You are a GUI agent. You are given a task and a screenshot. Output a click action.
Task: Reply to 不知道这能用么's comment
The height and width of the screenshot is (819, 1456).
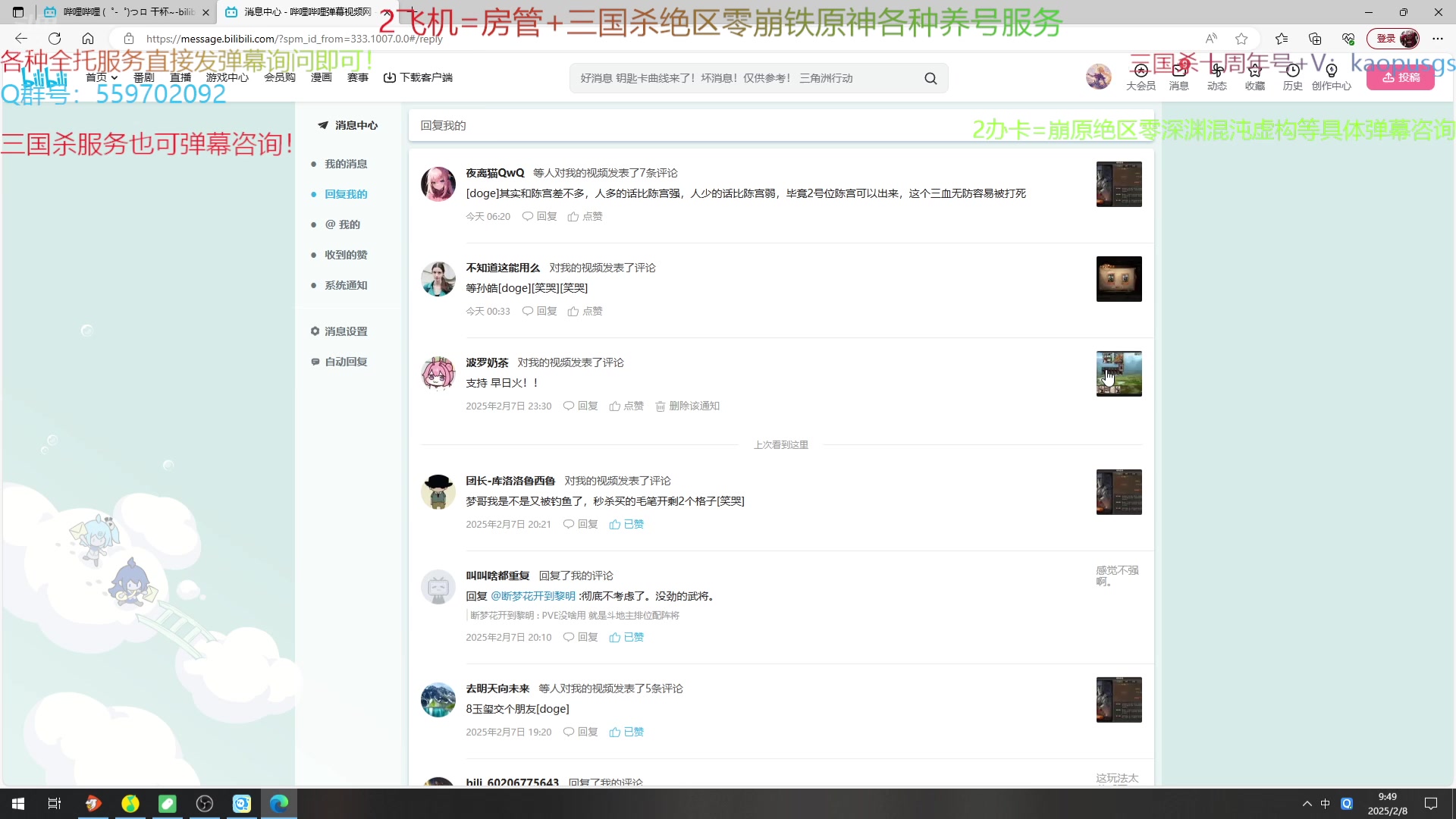click(539, 312)
